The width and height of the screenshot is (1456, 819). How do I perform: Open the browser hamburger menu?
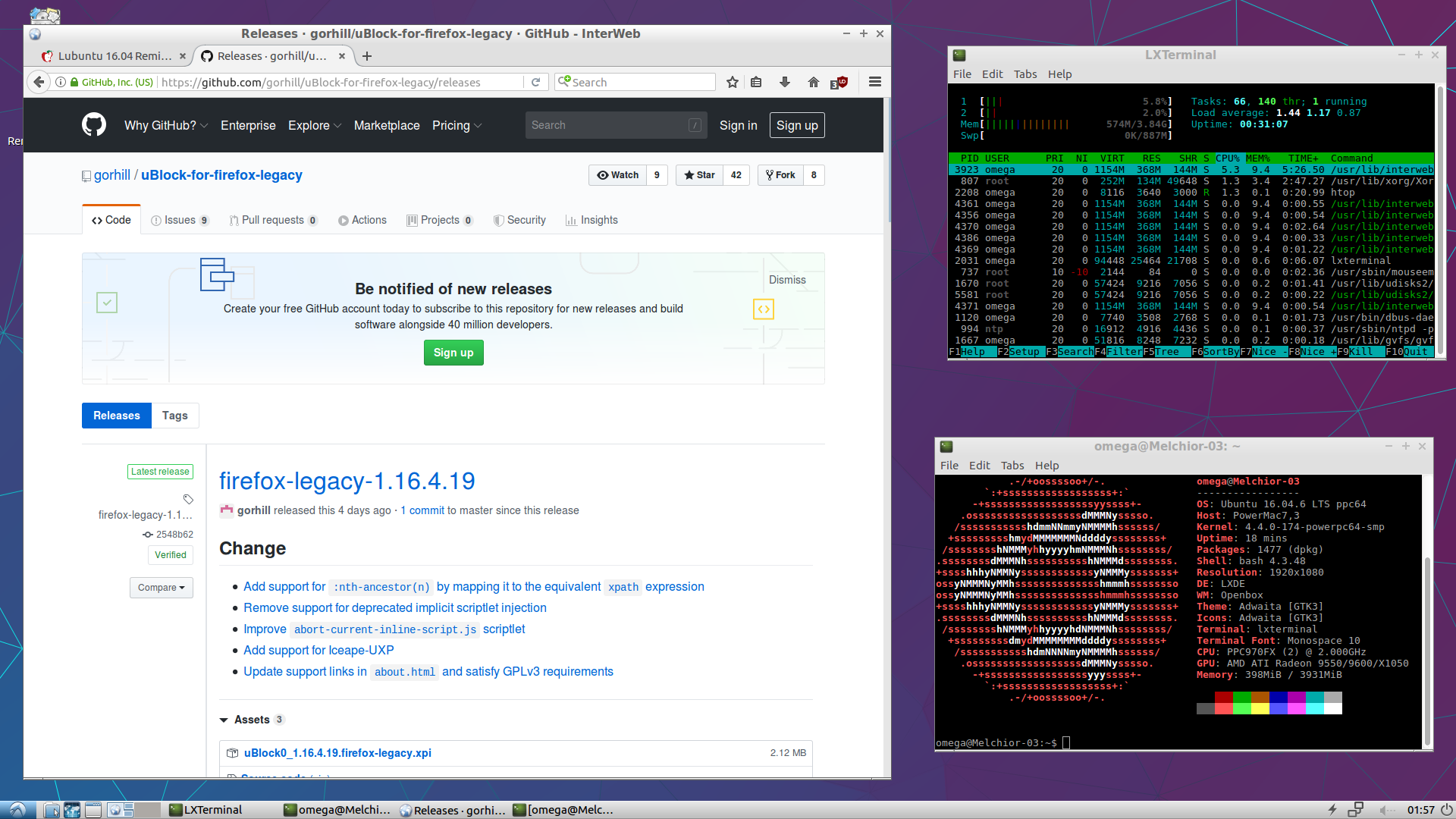tap(874, 82)
